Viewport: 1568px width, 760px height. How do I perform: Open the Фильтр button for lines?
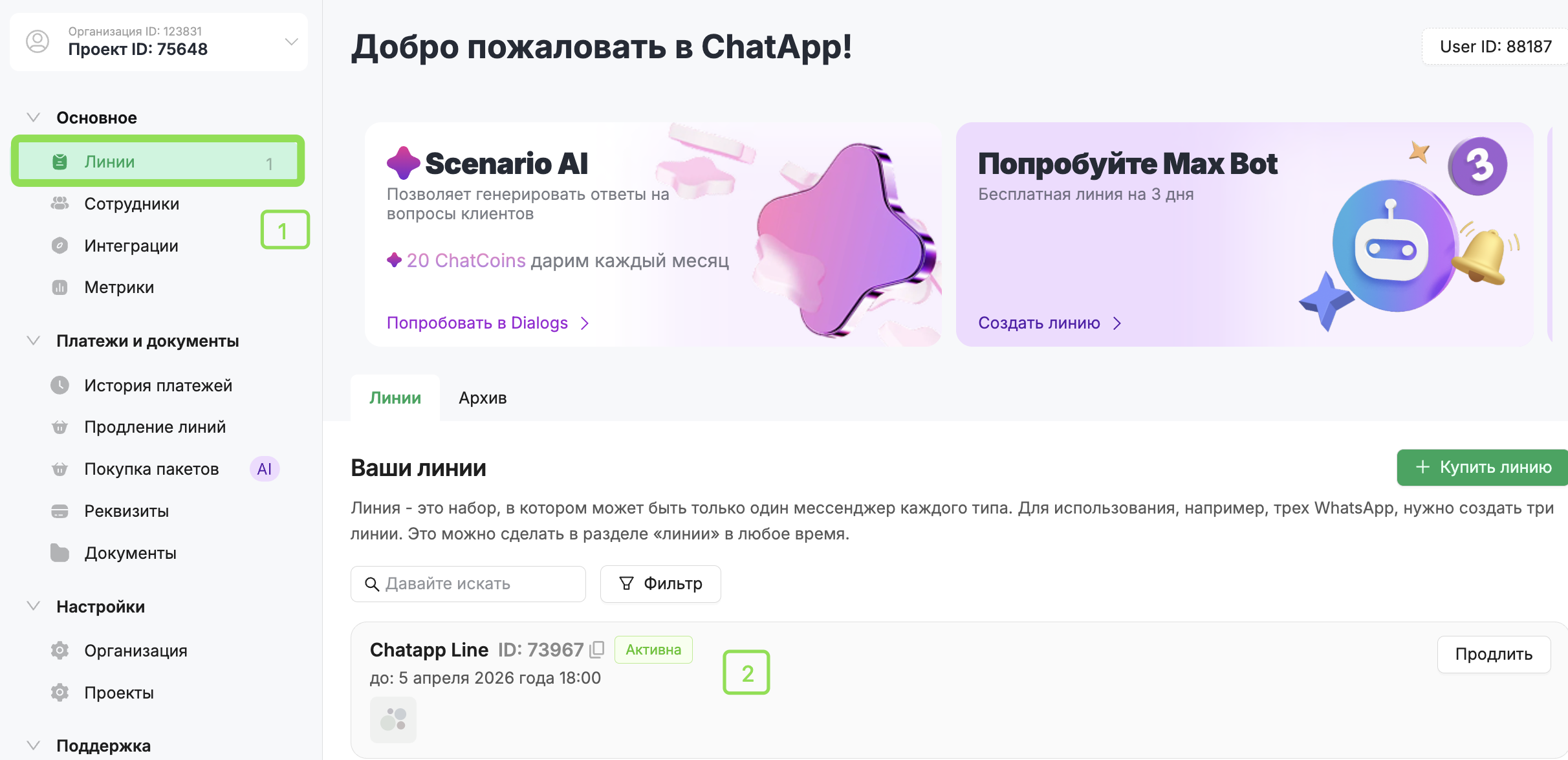pos(660,583)
